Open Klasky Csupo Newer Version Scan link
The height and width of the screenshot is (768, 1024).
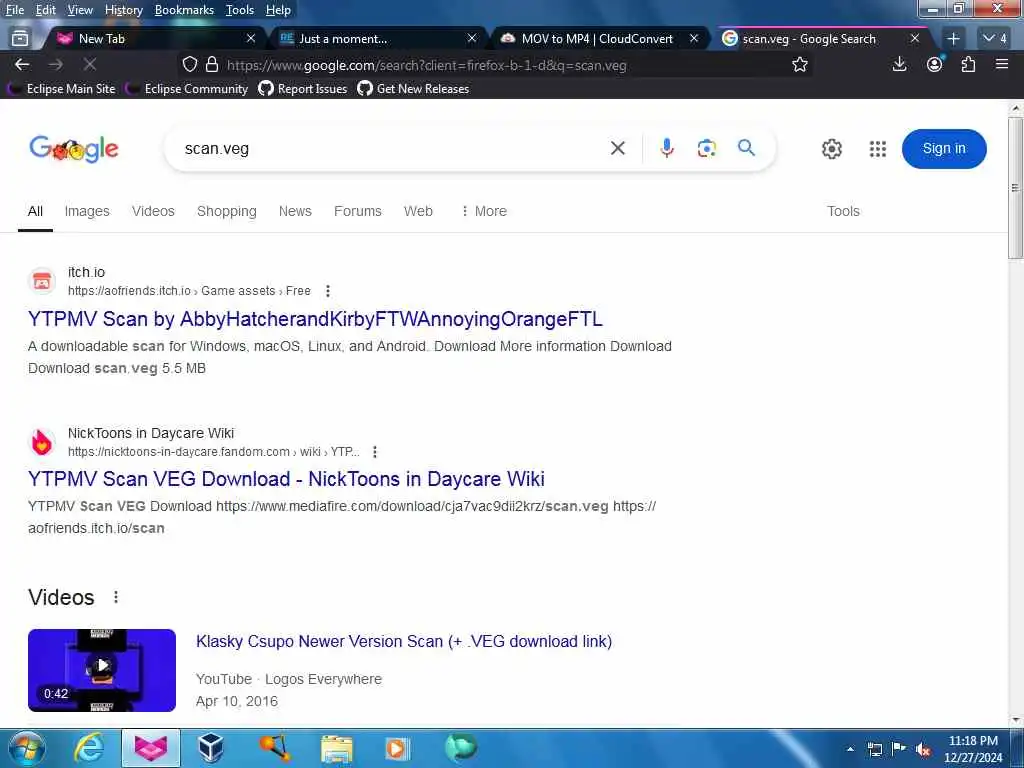(x=404, y=641)
